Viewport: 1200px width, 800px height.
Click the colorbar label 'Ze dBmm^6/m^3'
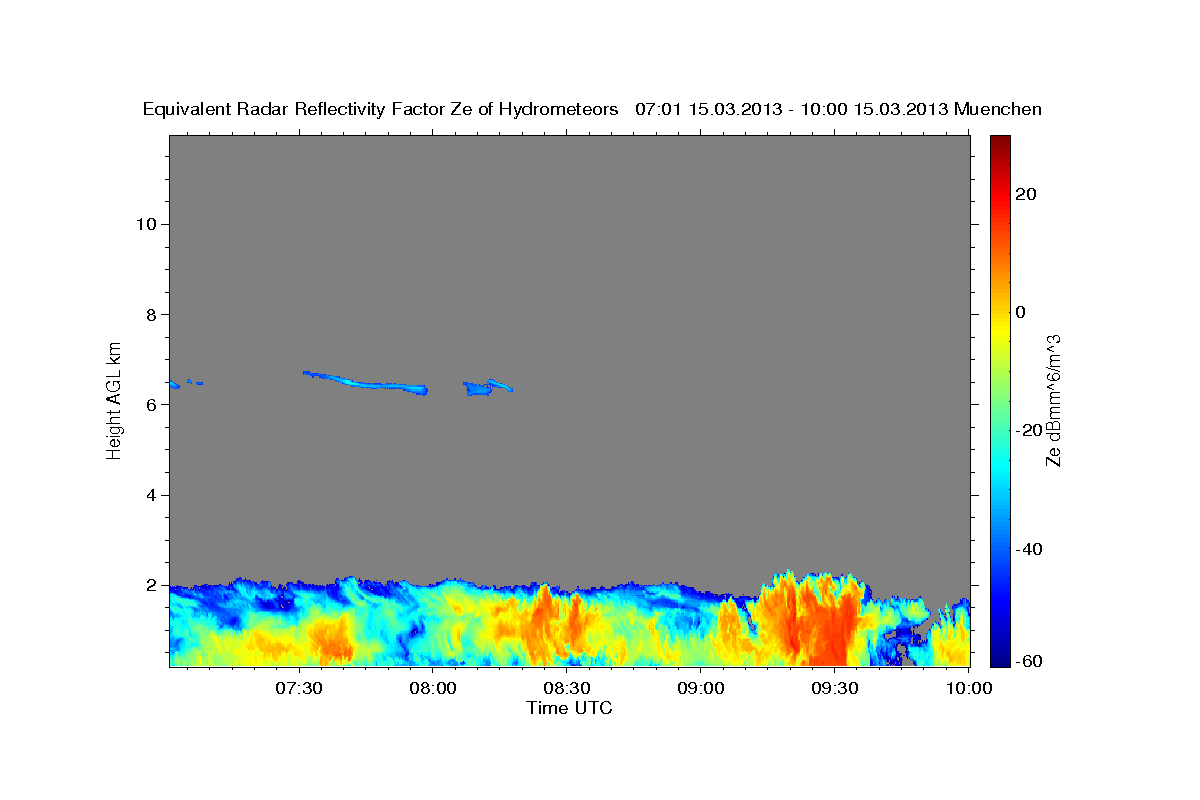tap(1053, 400)
